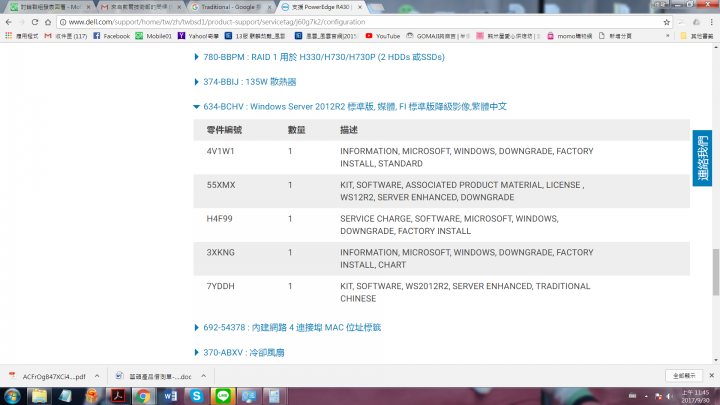Bookmark this page with the star icon
720x405 pixels.
tap(667, 22)
